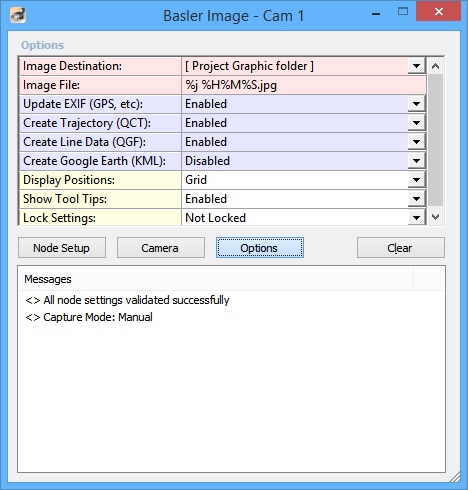Click the 'Image Destination:' label
The width and height of the screenshot is (468, 490).
[72, 66]
